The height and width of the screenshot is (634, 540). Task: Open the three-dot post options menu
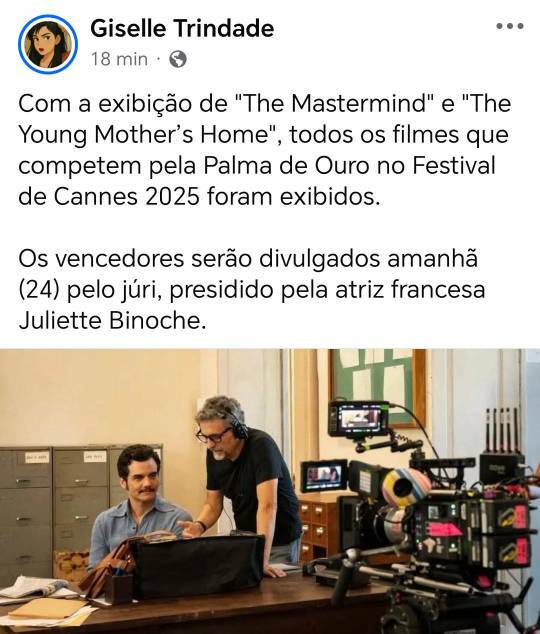point(510,26)
